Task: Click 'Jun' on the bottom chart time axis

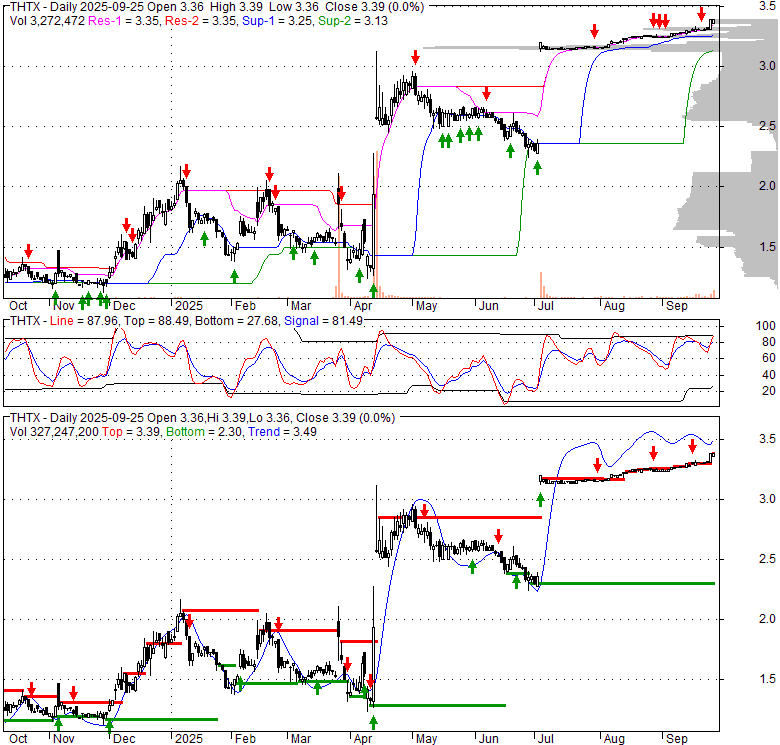Action: click(x=489, y=739)
